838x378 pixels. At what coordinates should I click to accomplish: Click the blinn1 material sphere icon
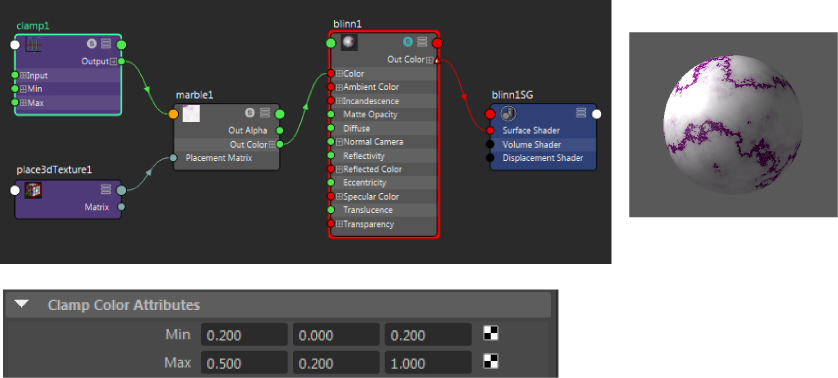(x=349, y=42)
